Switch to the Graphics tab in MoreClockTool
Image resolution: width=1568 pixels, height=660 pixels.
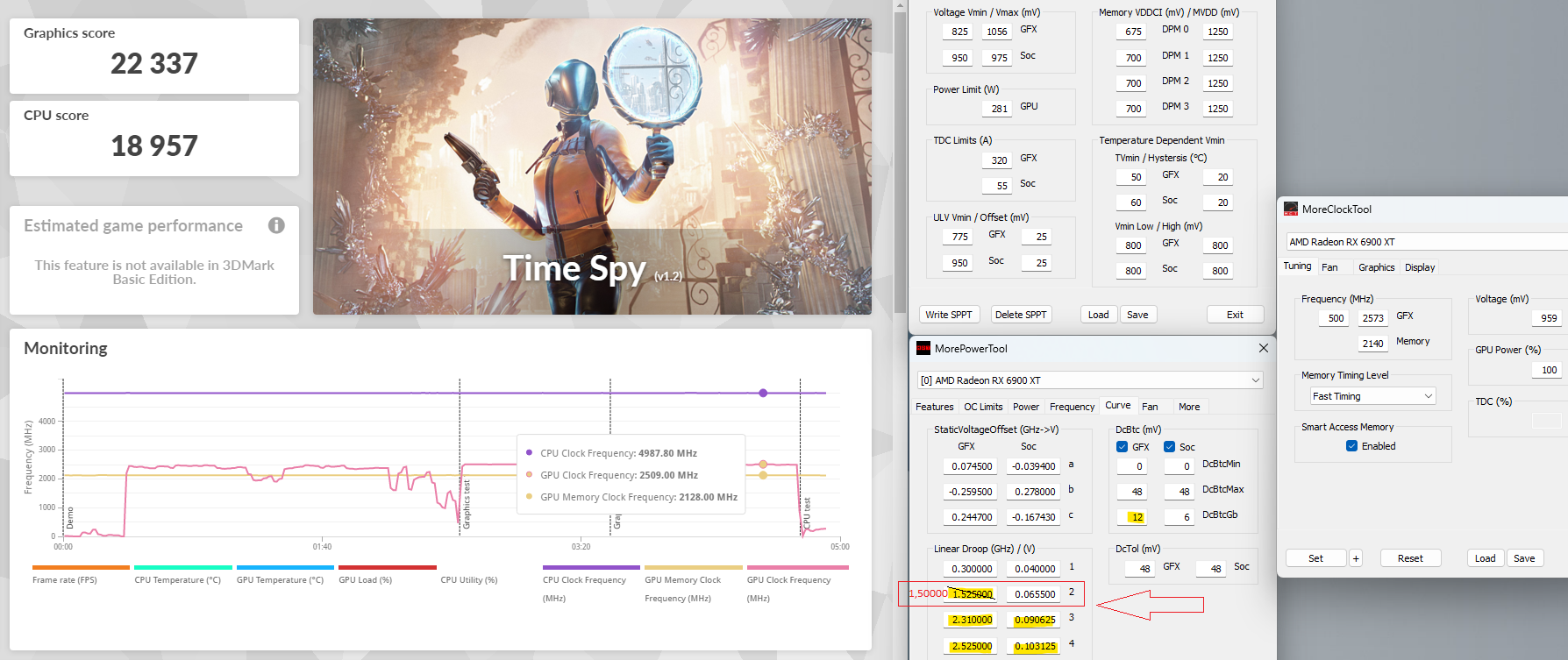1376,267
